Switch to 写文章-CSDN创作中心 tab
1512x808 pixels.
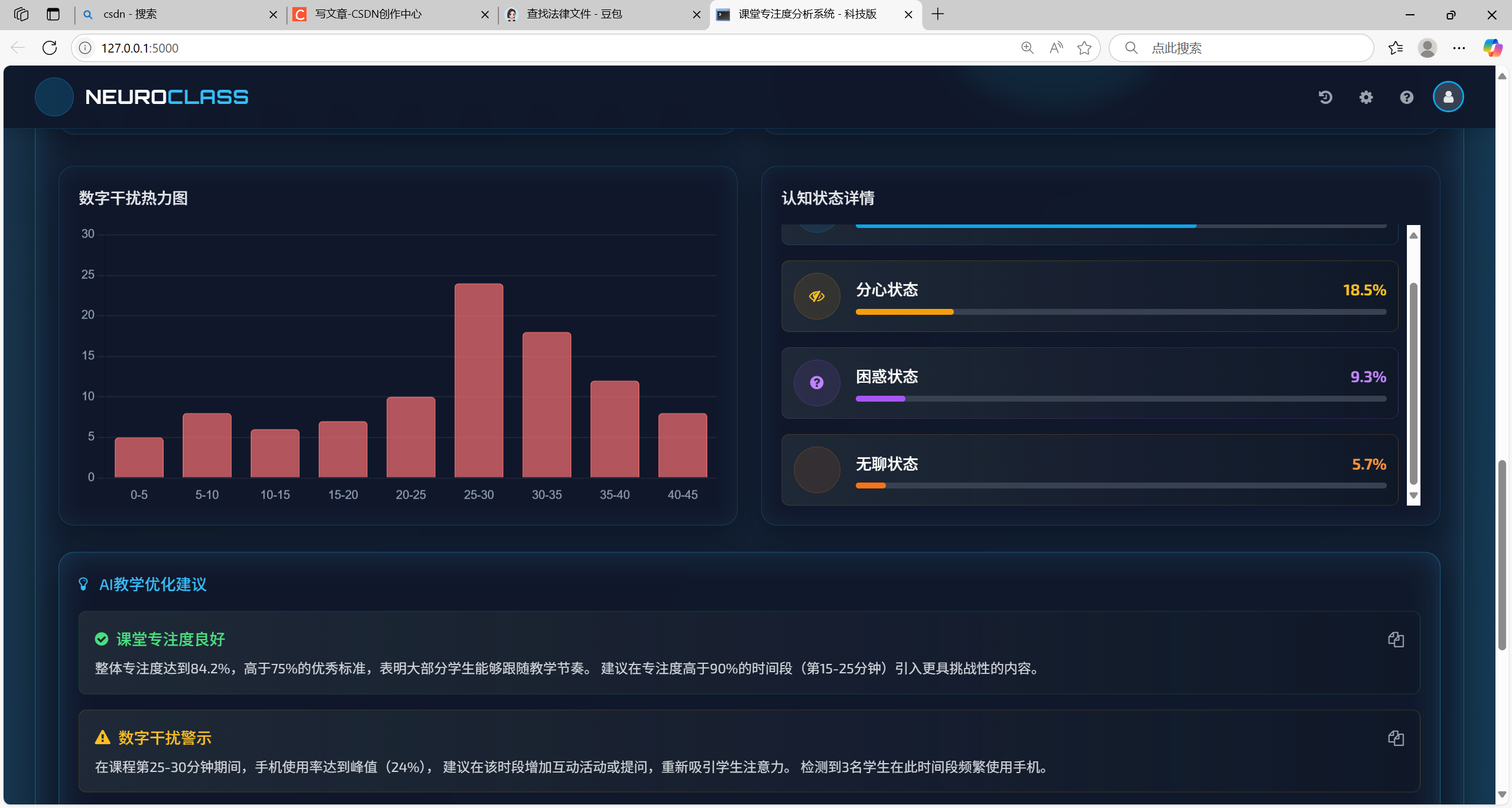click(369, 14)
